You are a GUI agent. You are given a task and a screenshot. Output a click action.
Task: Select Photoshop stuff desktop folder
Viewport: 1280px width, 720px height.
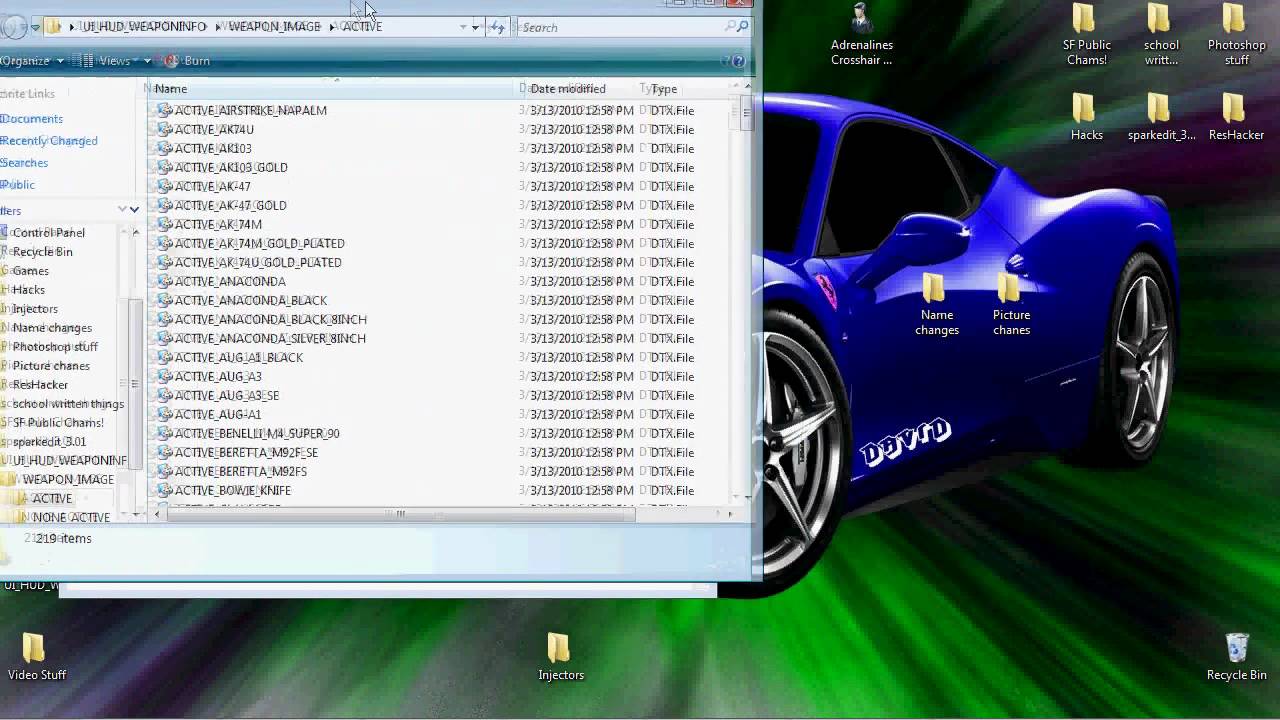coord(1236,35)
